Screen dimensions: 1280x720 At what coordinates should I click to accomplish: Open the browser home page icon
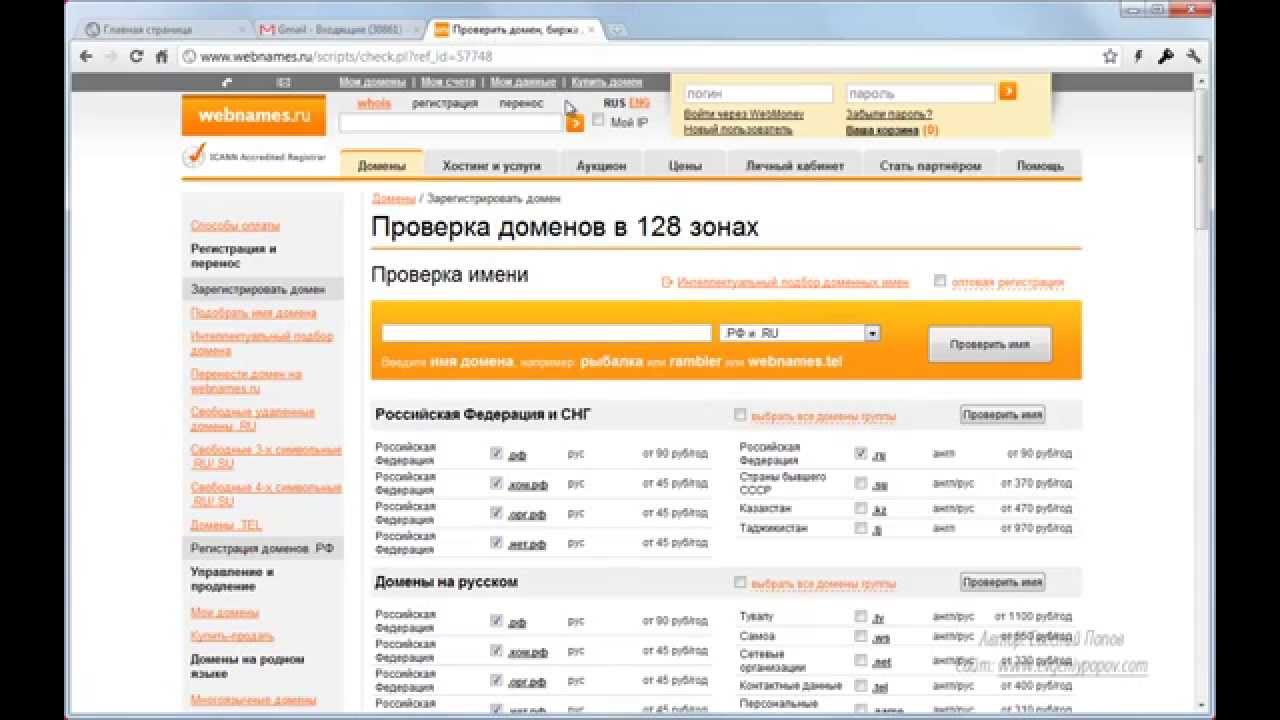pyautogui.click(x=161, y=57)
